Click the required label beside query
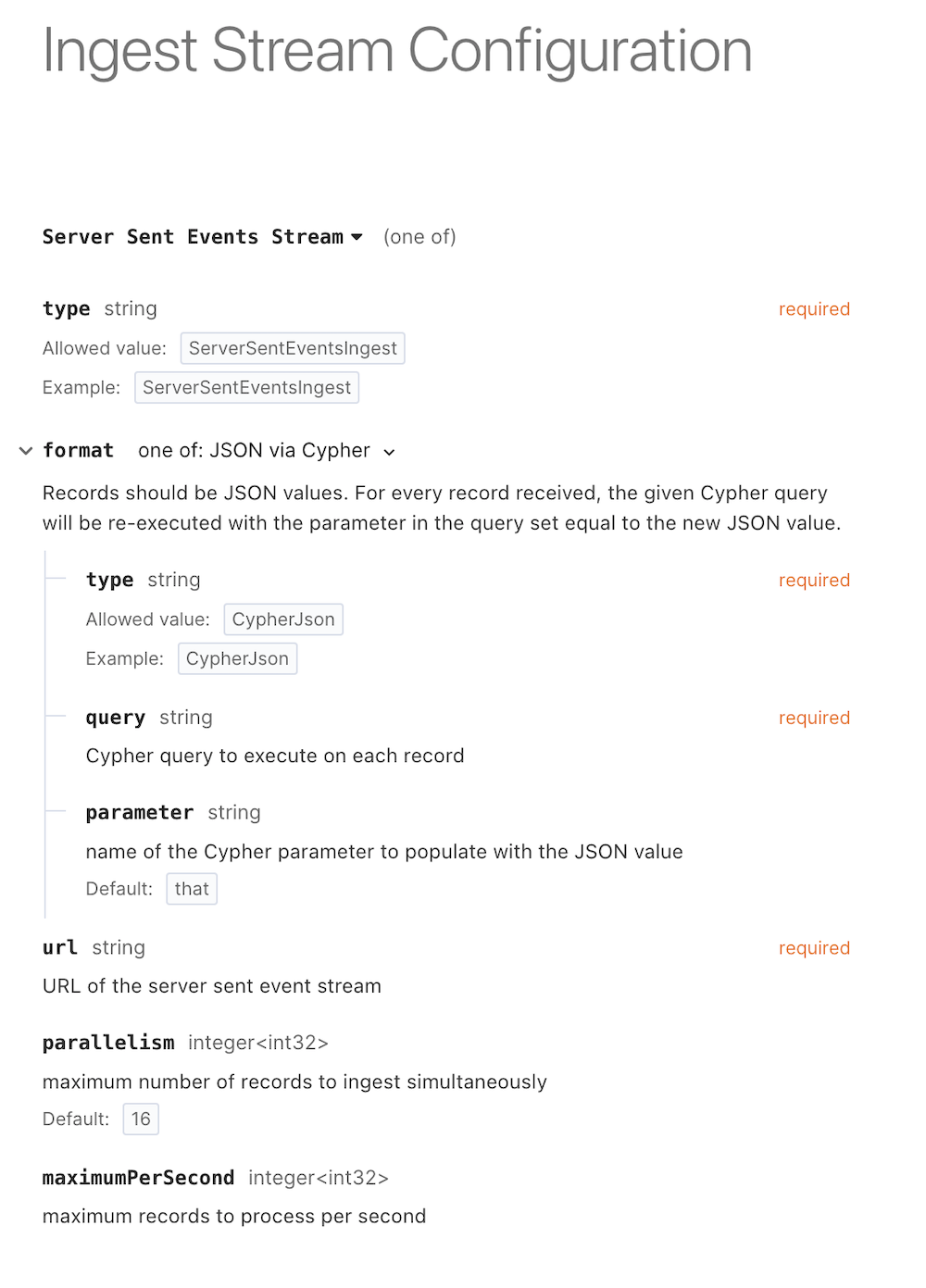This screenshot has width=926, height=1288. pos(814,718)
